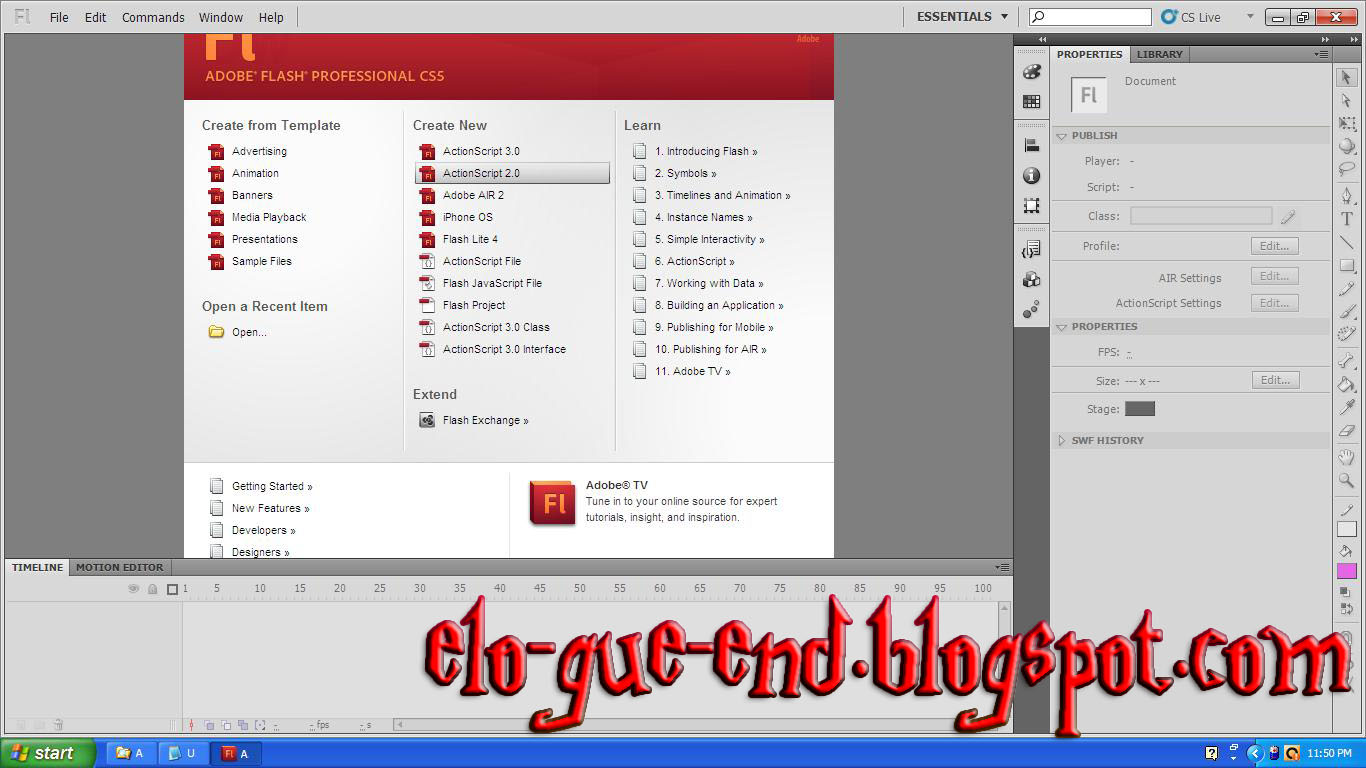
Task: Open the Code Snippets panel icon
Action: (1031, 249)
